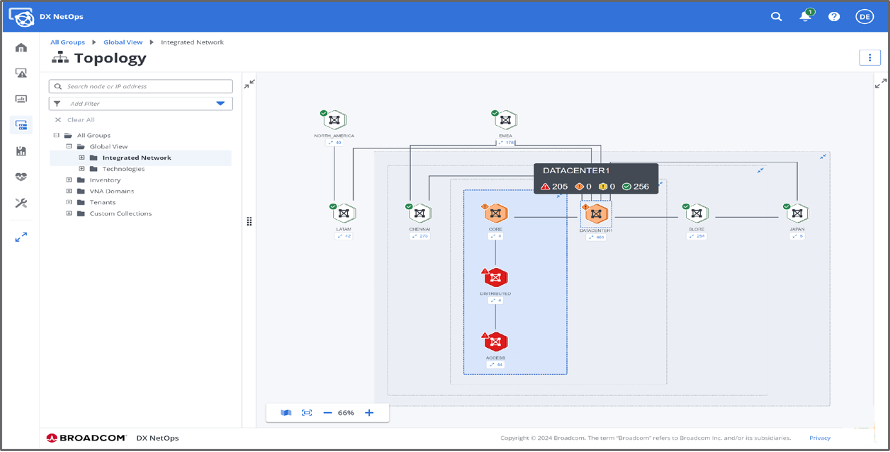Screen dimensions: 890x452
Task: Click the plus zoom in button
Action: click(369, 412)
